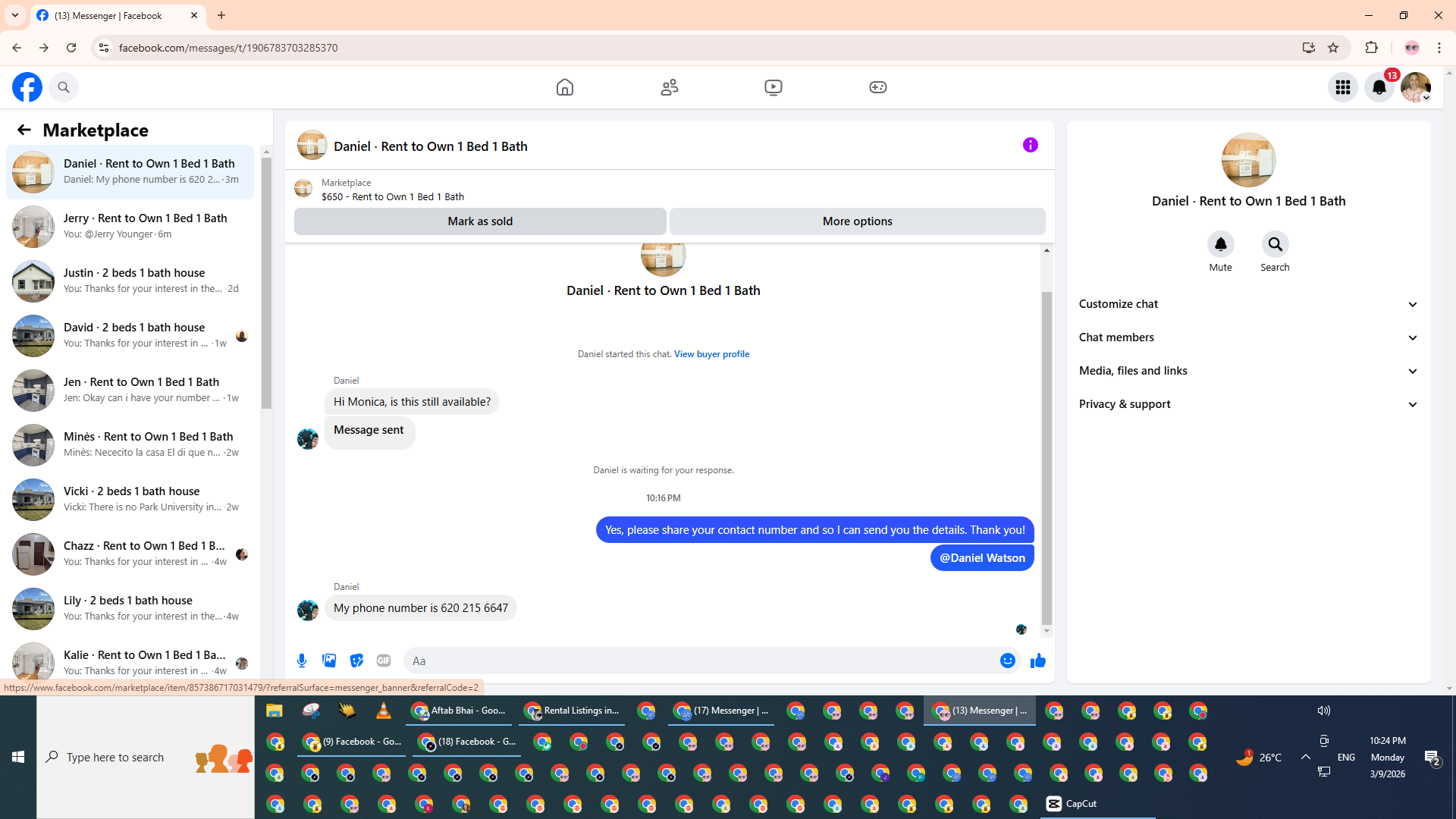Mute this conversation with bell button

coord(1220,244)
